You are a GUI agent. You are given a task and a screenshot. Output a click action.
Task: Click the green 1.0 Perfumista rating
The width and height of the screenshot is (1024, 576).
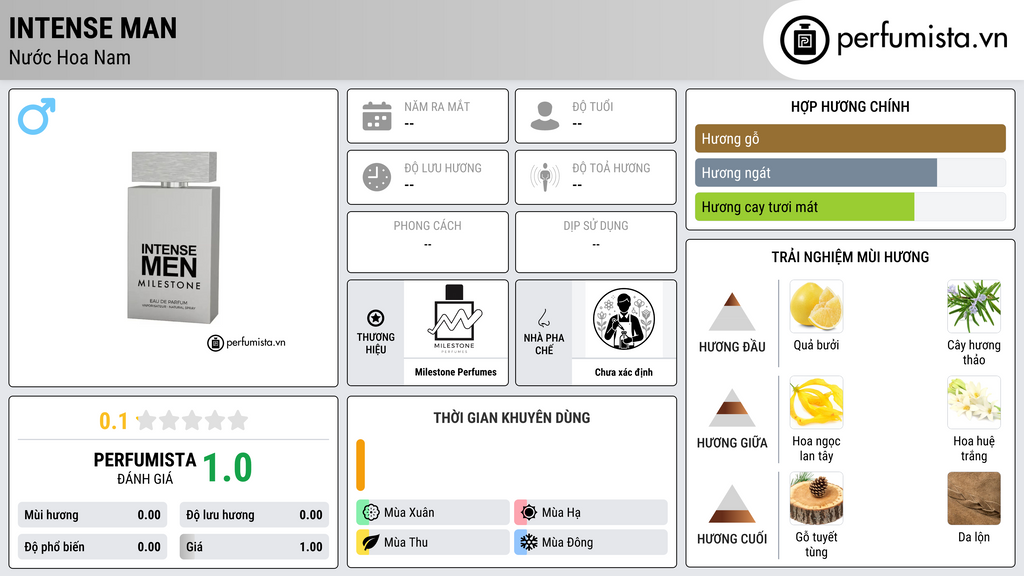point(227,468)
